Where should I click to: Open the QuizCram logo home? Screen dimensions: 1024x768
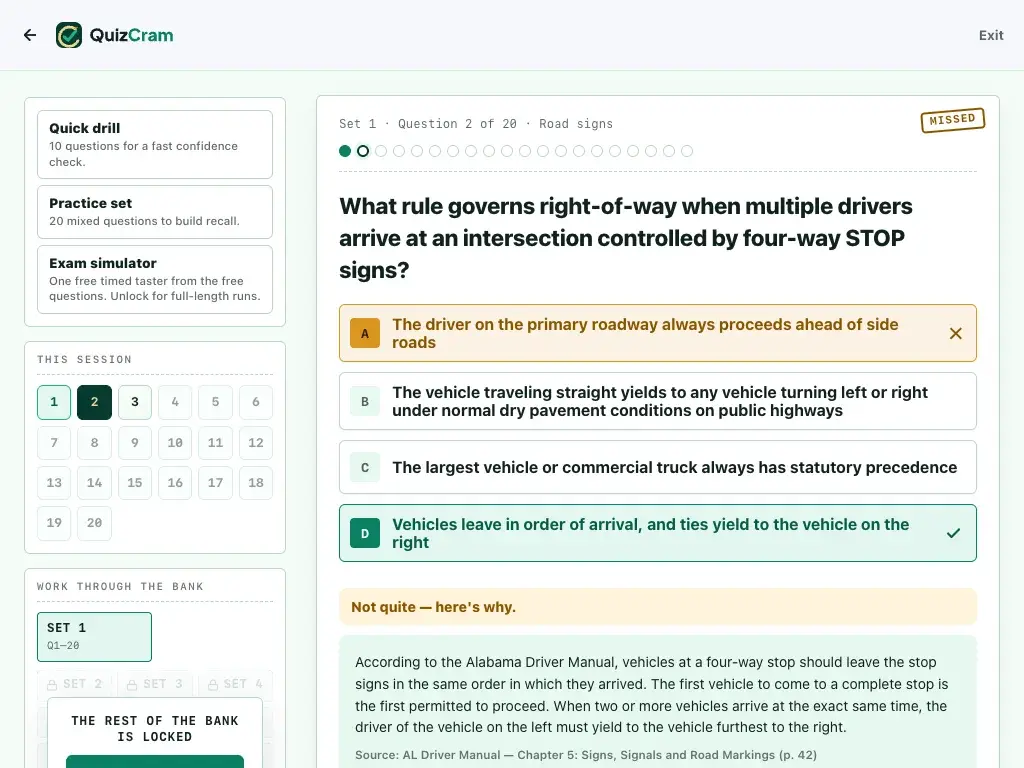point(115,35)
